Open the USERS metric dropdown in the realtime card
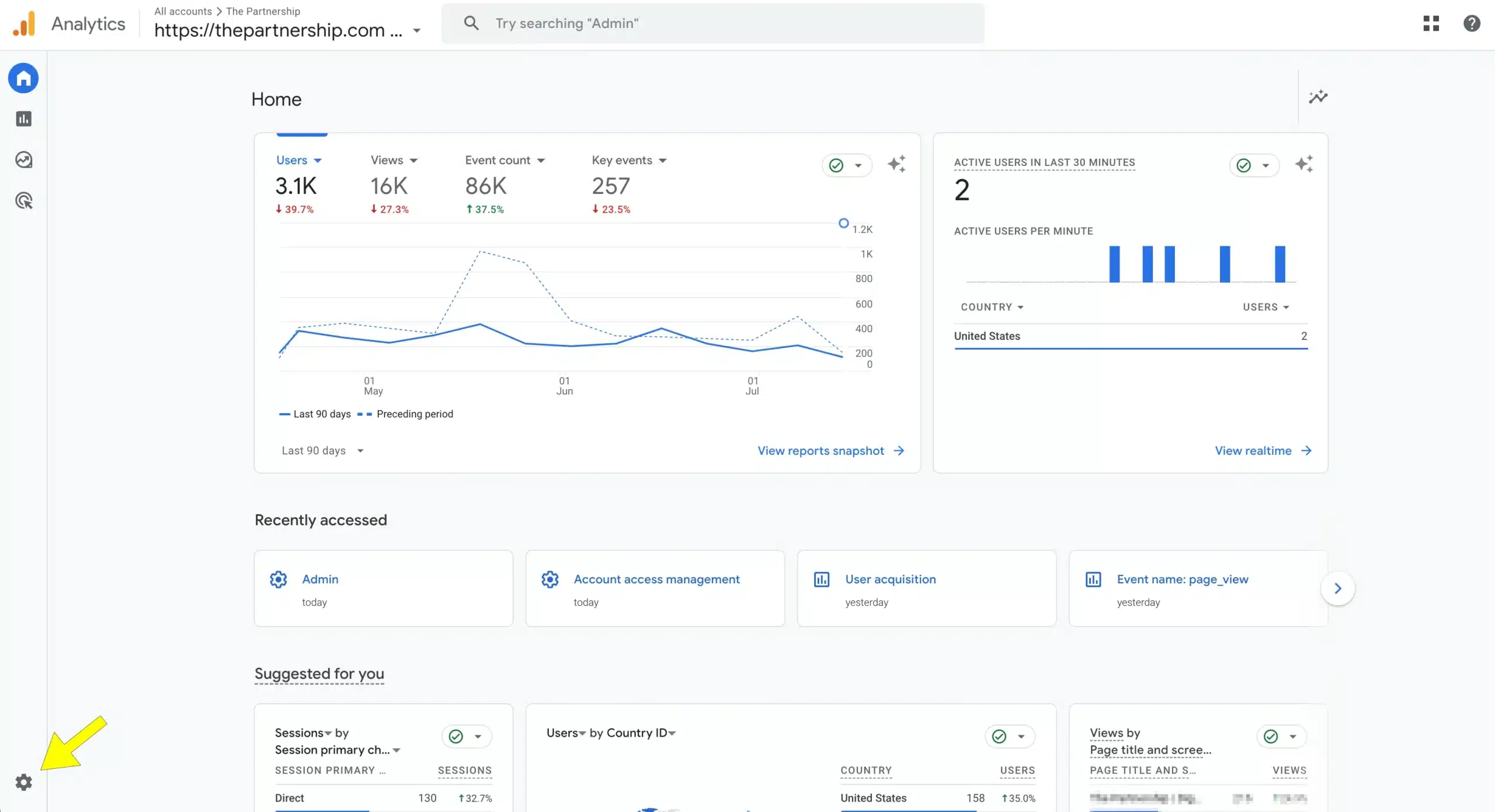Viewport: 1495px width, 812px height. pos(1266,307)
